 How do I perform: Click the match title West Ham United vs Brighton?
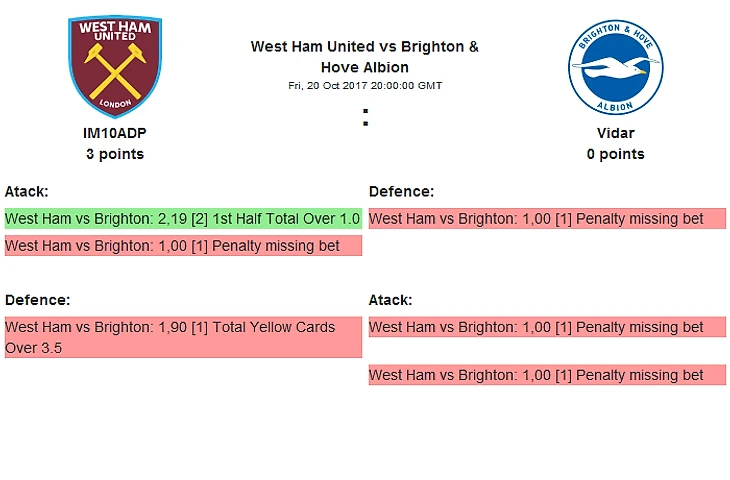(x=364, y=47)
